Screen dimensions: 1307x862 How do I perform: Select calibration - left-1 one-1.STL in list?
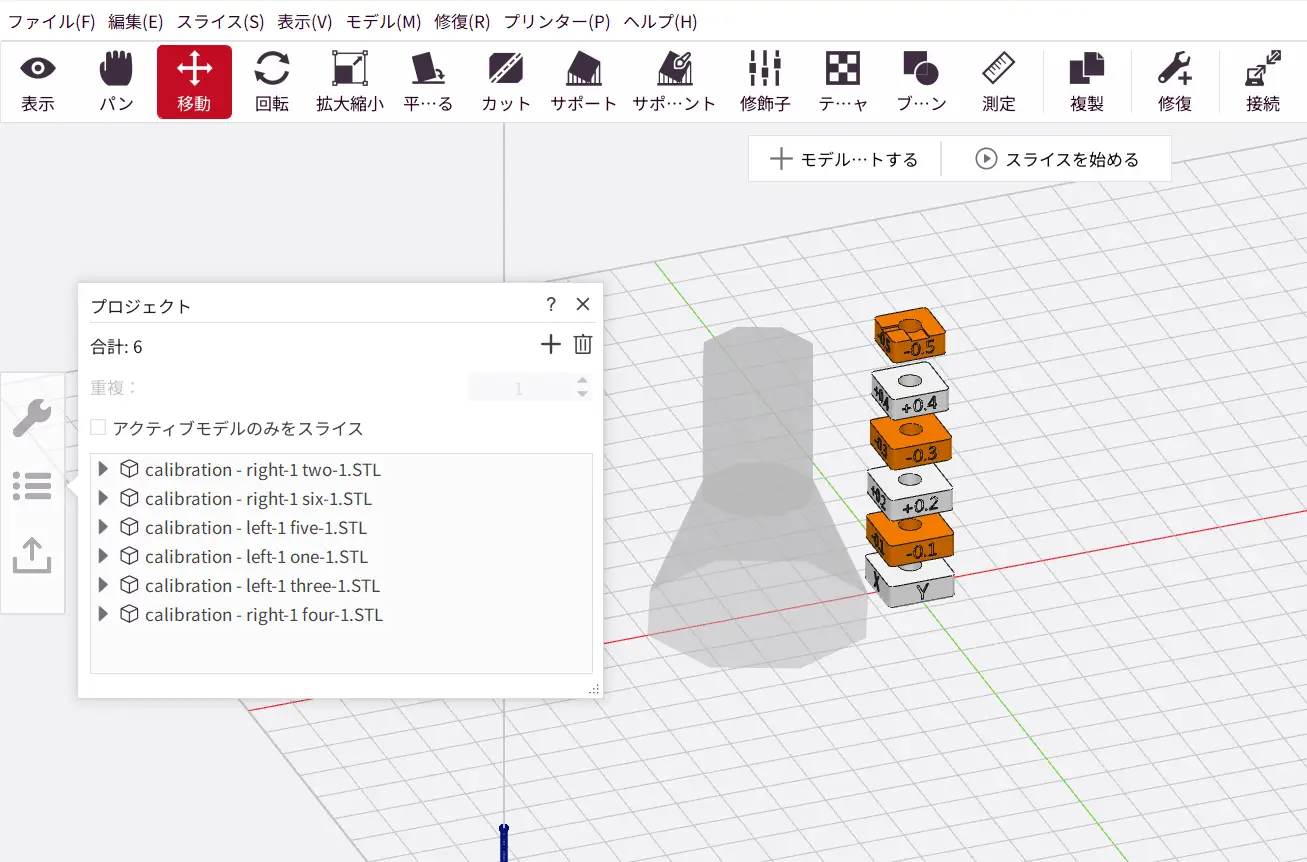(256, 557)
